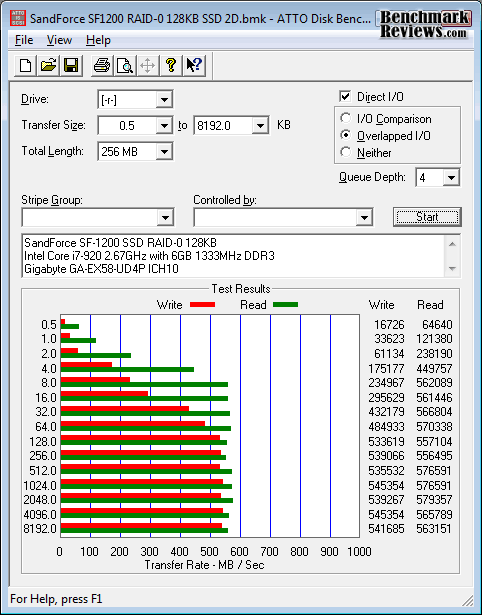Click the read value 449757

point(434,368)
